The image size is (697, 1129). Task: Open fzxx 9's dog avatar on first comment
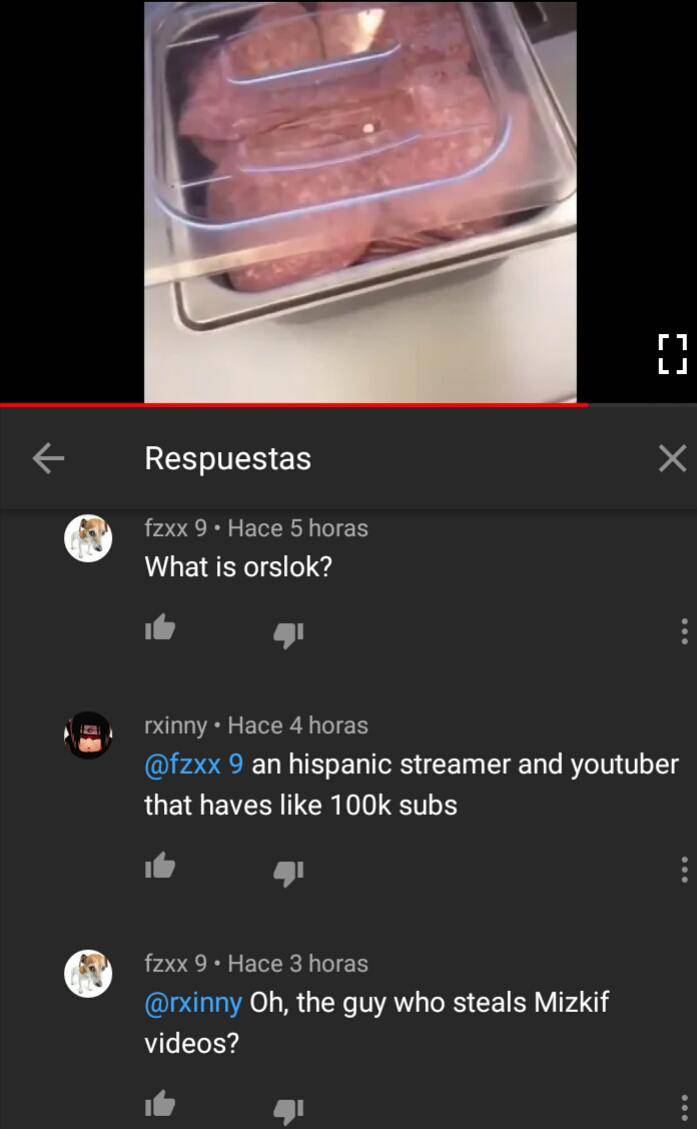pos(88,538)
